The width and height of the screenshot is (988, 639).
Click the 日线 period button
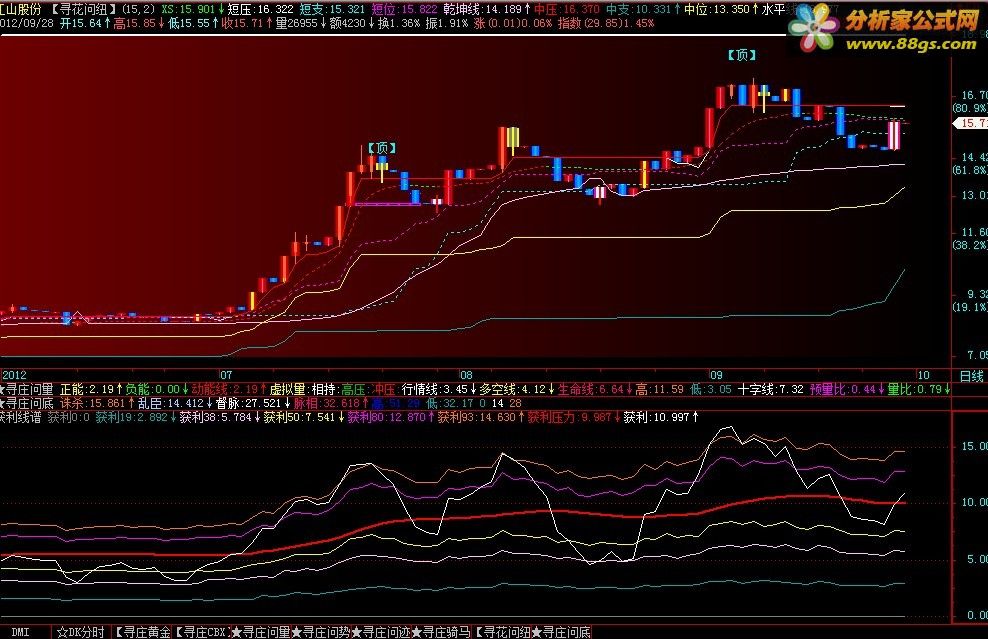(970, 376)
